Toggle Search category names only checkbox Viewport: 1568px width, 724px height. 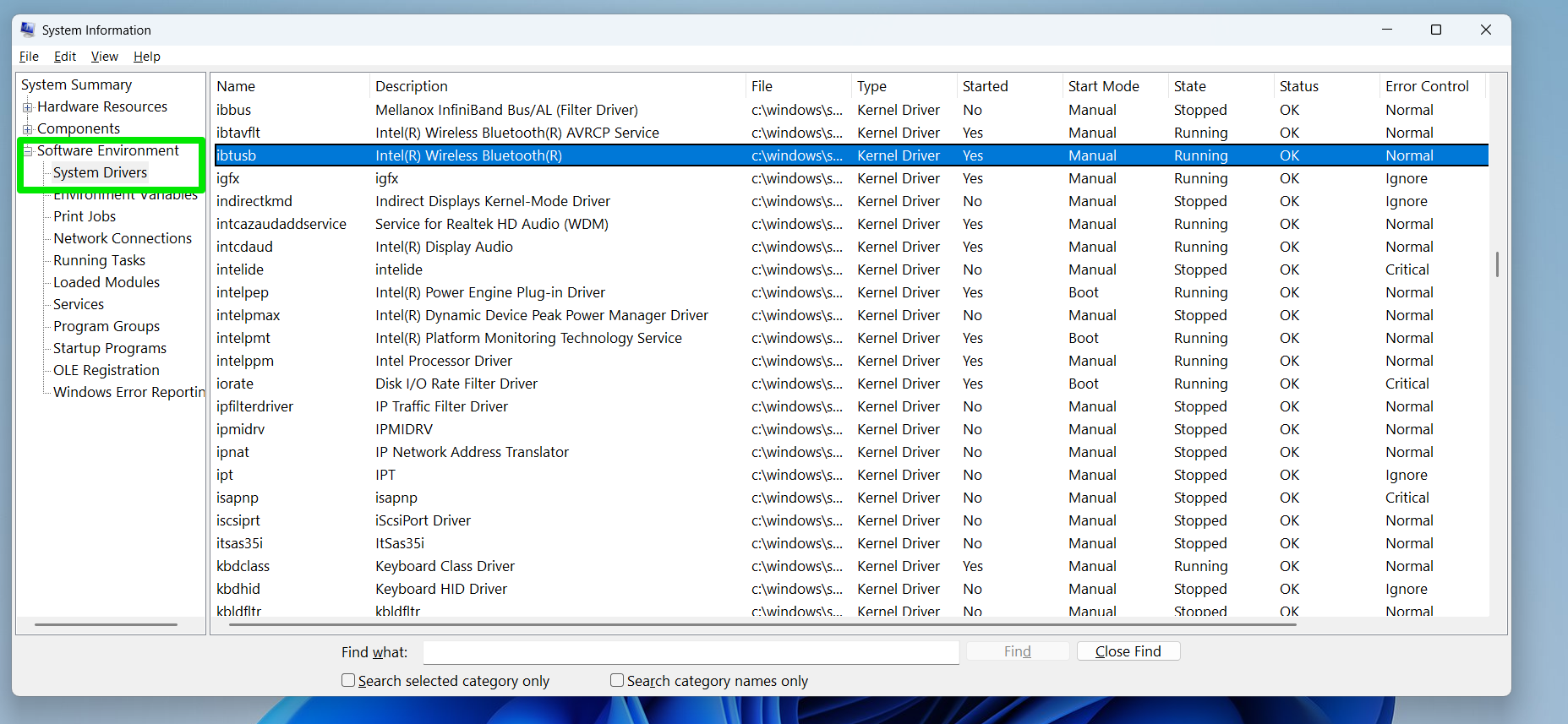pos(617,680)
